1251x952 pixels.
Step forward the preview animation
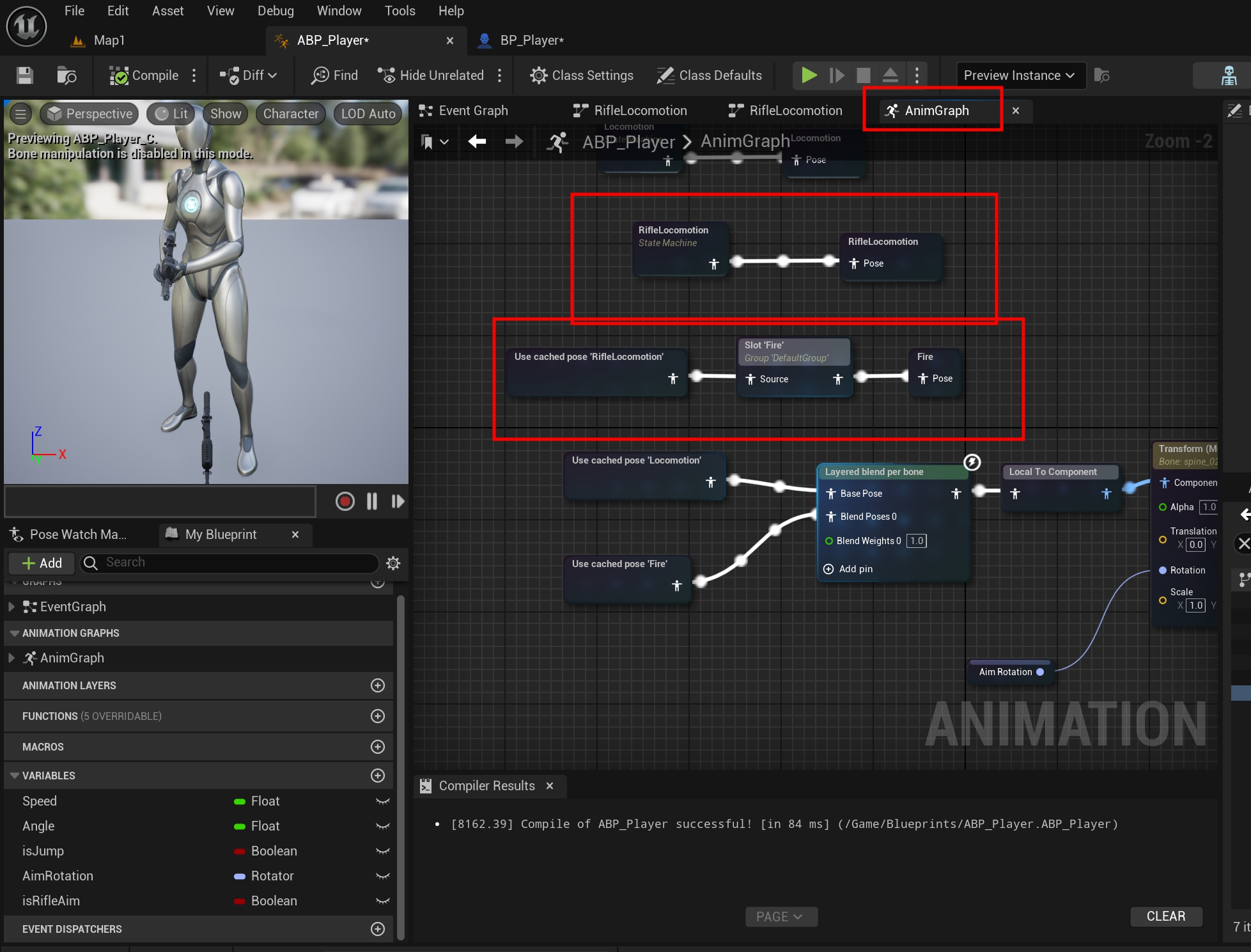398,501
